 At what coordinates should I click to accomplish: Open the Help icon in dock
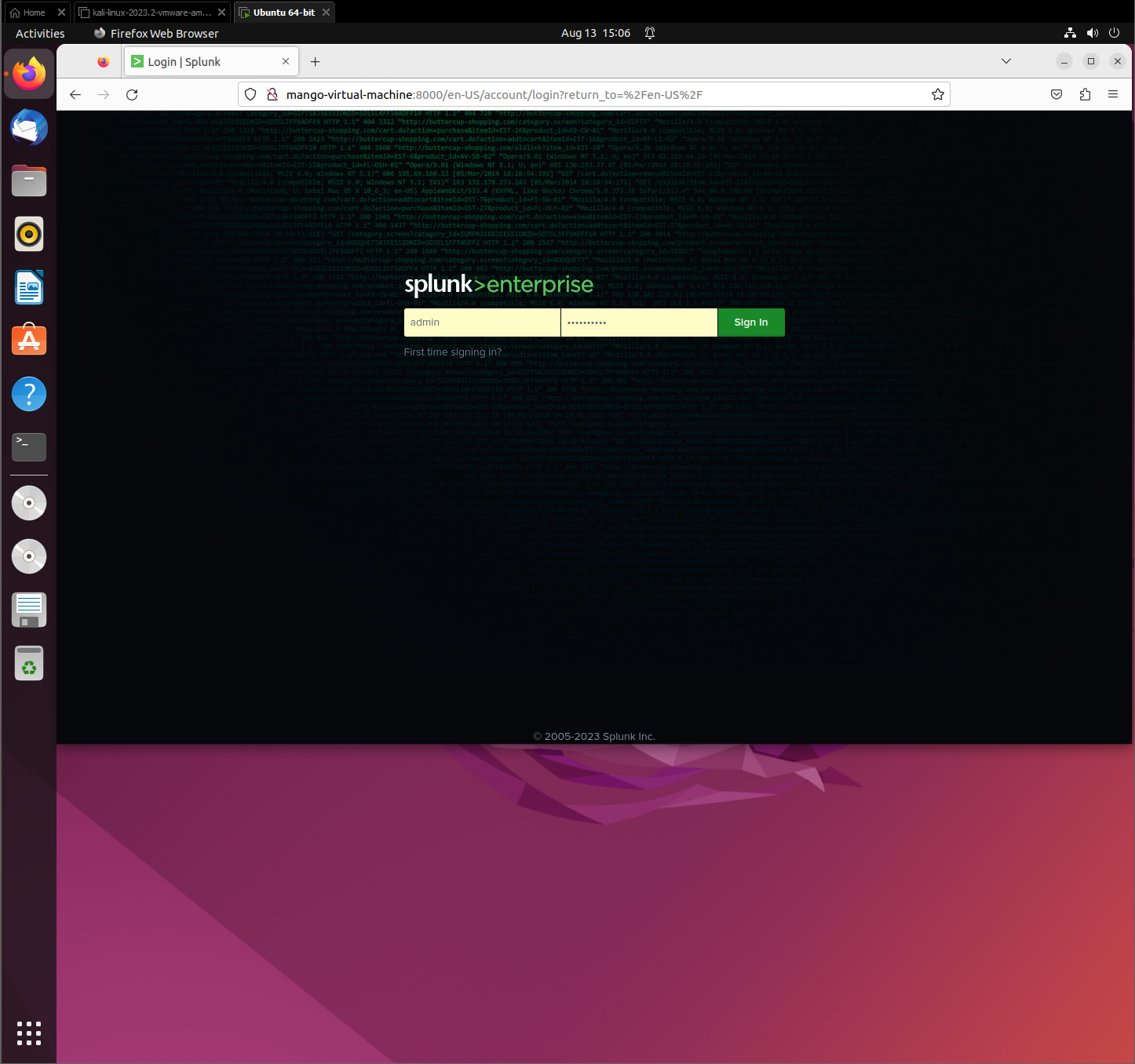pyautogui.click(x=29, y=394)
